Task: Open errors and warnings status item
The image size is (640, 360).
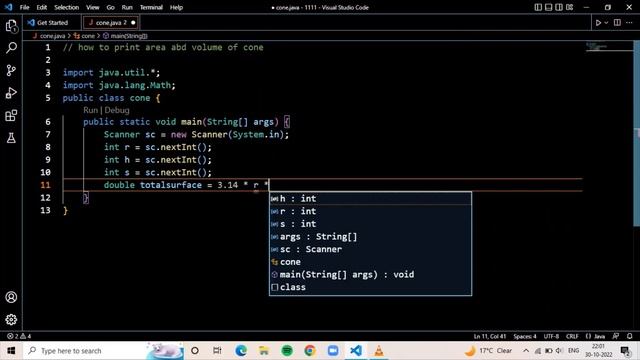Action: point(19,336)
